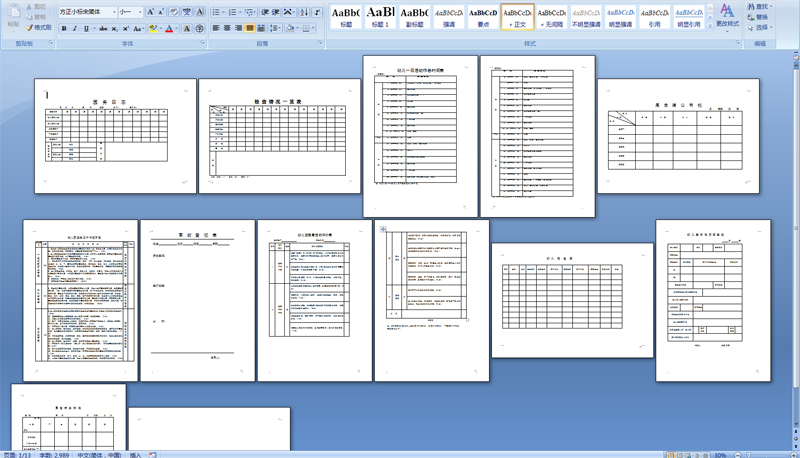Apply yellow text highlight
Viewport: 800px width, 458px height.
coord(152,29)
